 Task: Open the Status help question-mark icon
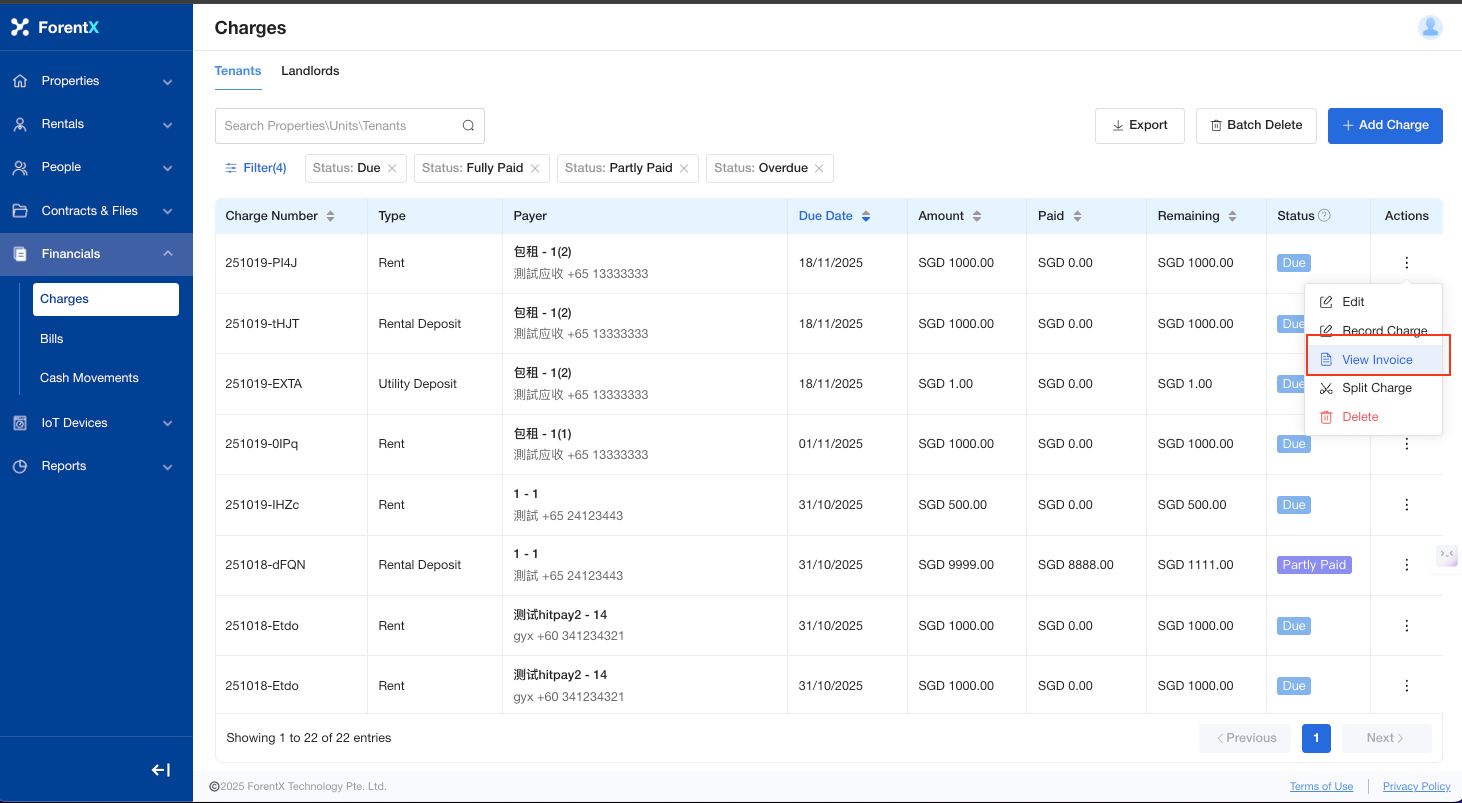pos(1324,216)
